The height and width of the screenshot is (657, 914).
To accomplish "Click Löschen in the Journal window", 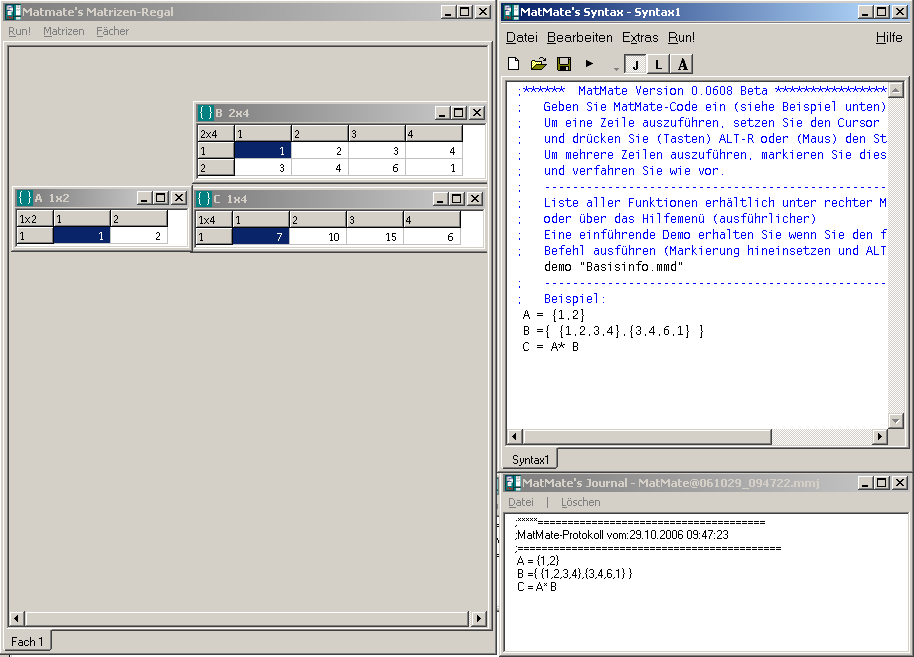I will pos(580,502).
